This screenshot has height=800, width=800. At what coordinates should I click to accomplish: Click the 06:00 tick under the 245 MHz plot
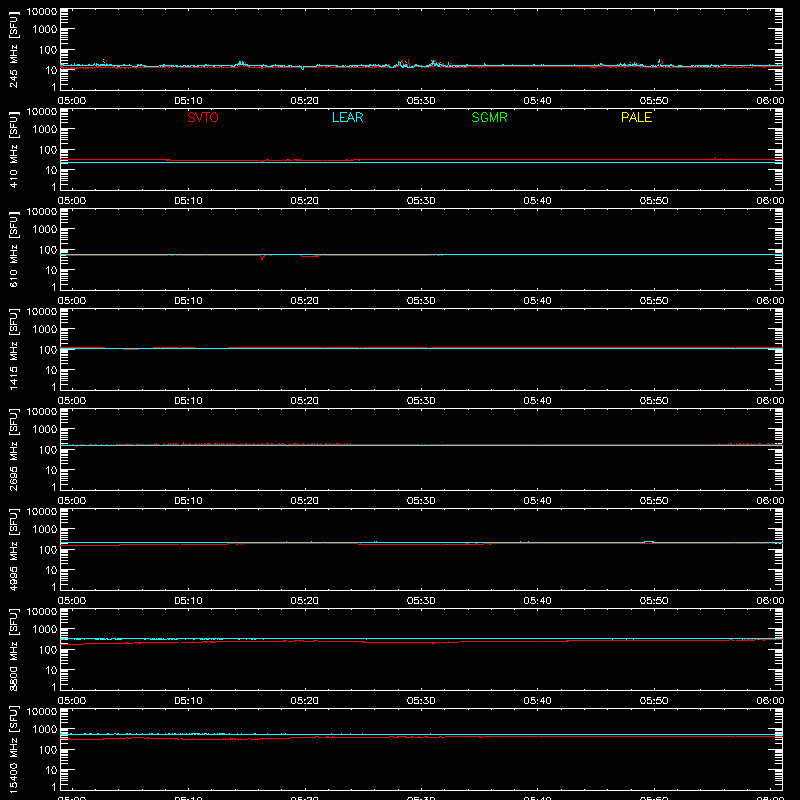click(x=770, y=101)
